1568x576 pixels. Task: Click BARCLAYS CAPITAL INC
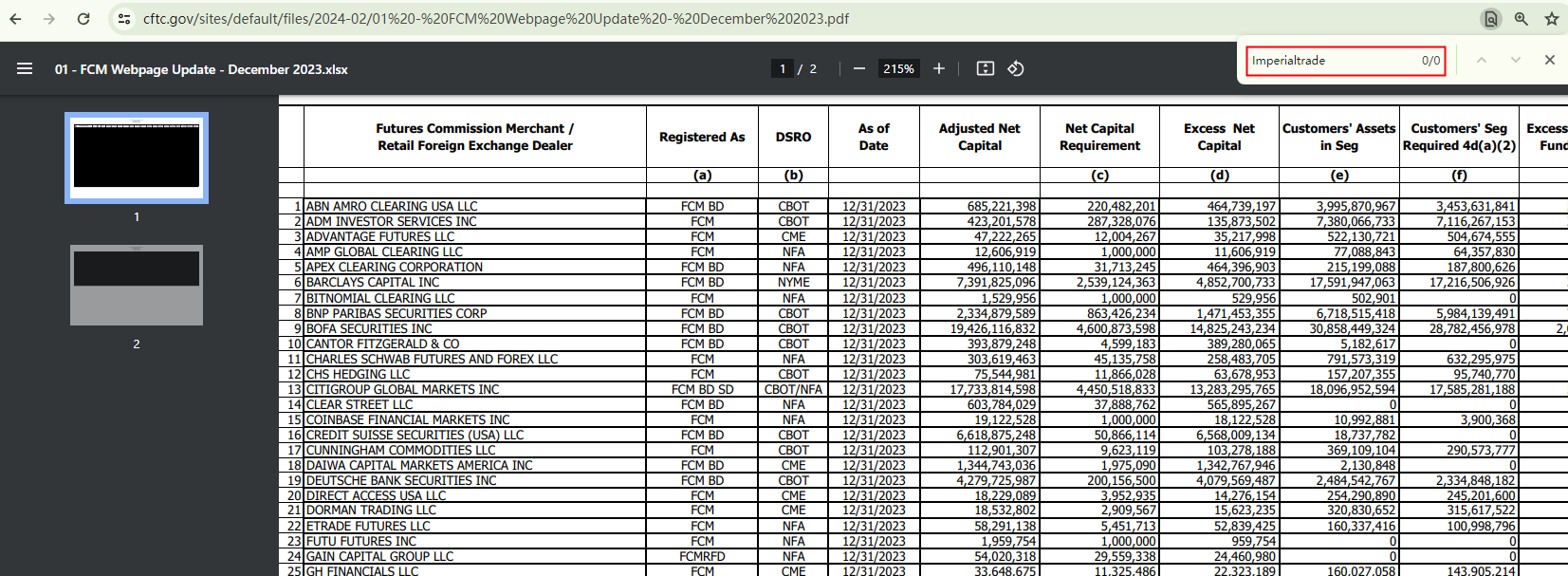coord(373,282)
